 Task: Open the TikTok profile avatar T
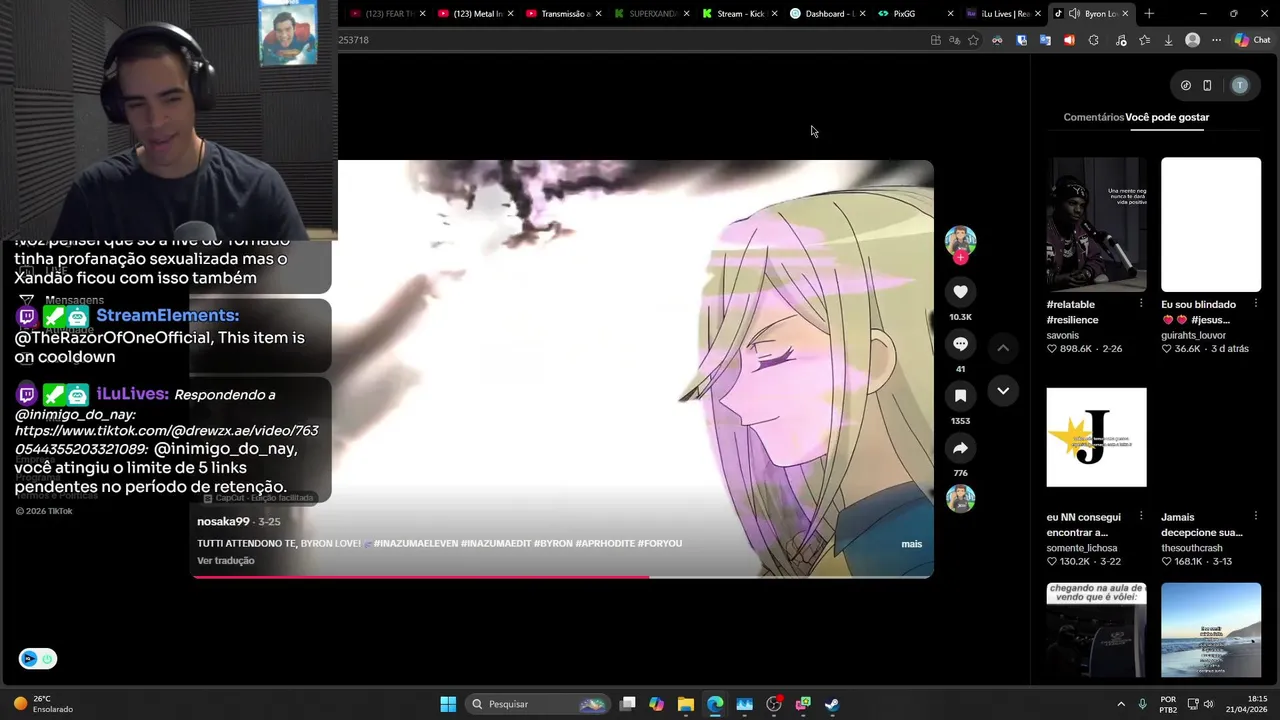click(x=1240, y=86)
